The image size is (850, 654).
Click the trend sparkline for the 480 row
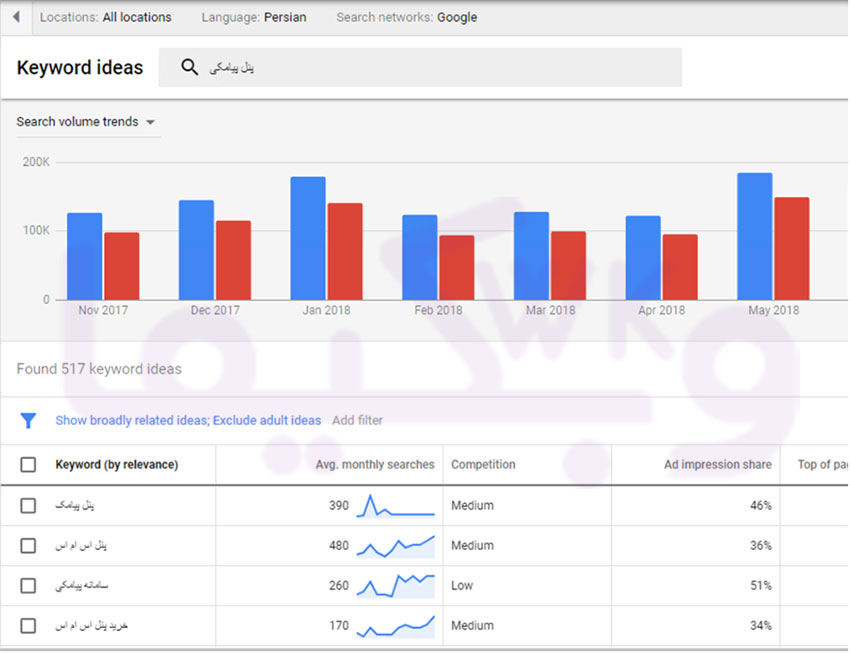coord(396,546)
